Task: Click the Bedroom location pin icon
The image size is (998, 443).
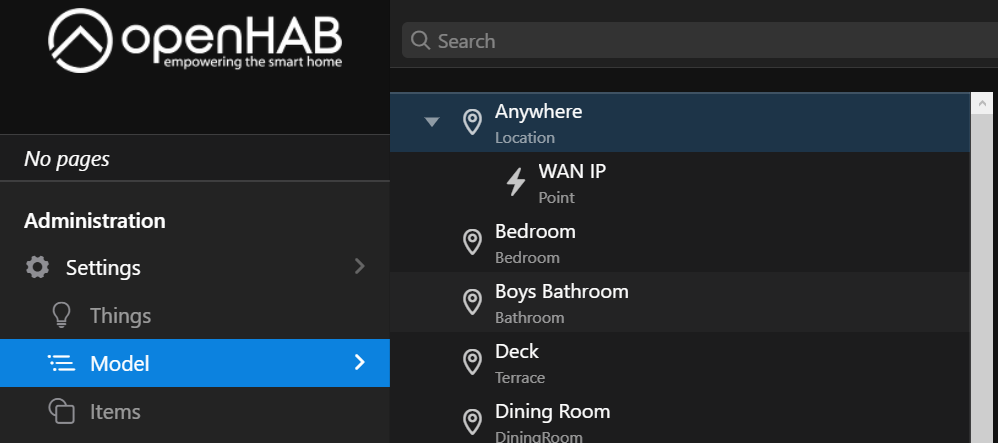Action: (472, 242)
